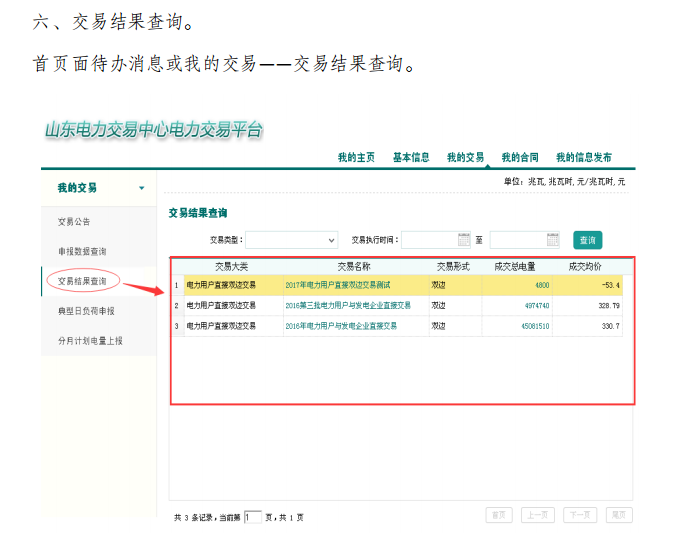
Task: Sort by the 成交均价 column header
Action: 585,266
